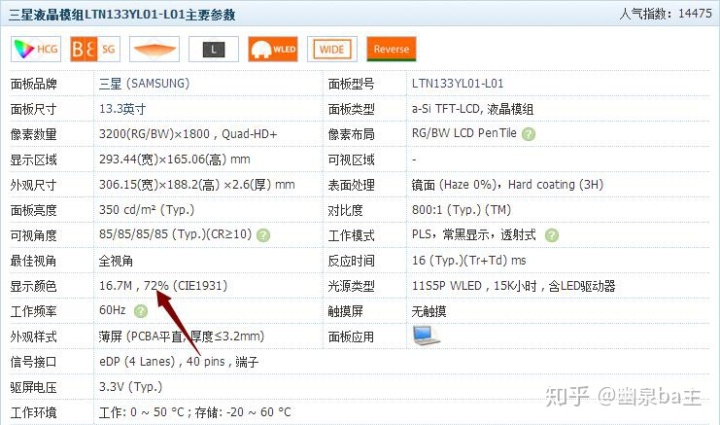
Task: Click help icon beside 60Hz
Action: click(141, 311)
